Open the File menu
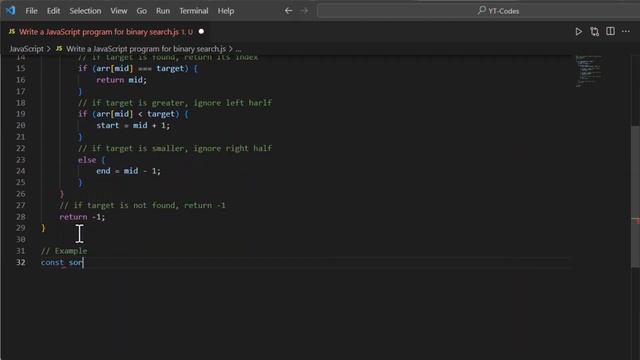The width and height of the screenshot is (640, 360). click(x=31, y=11)
